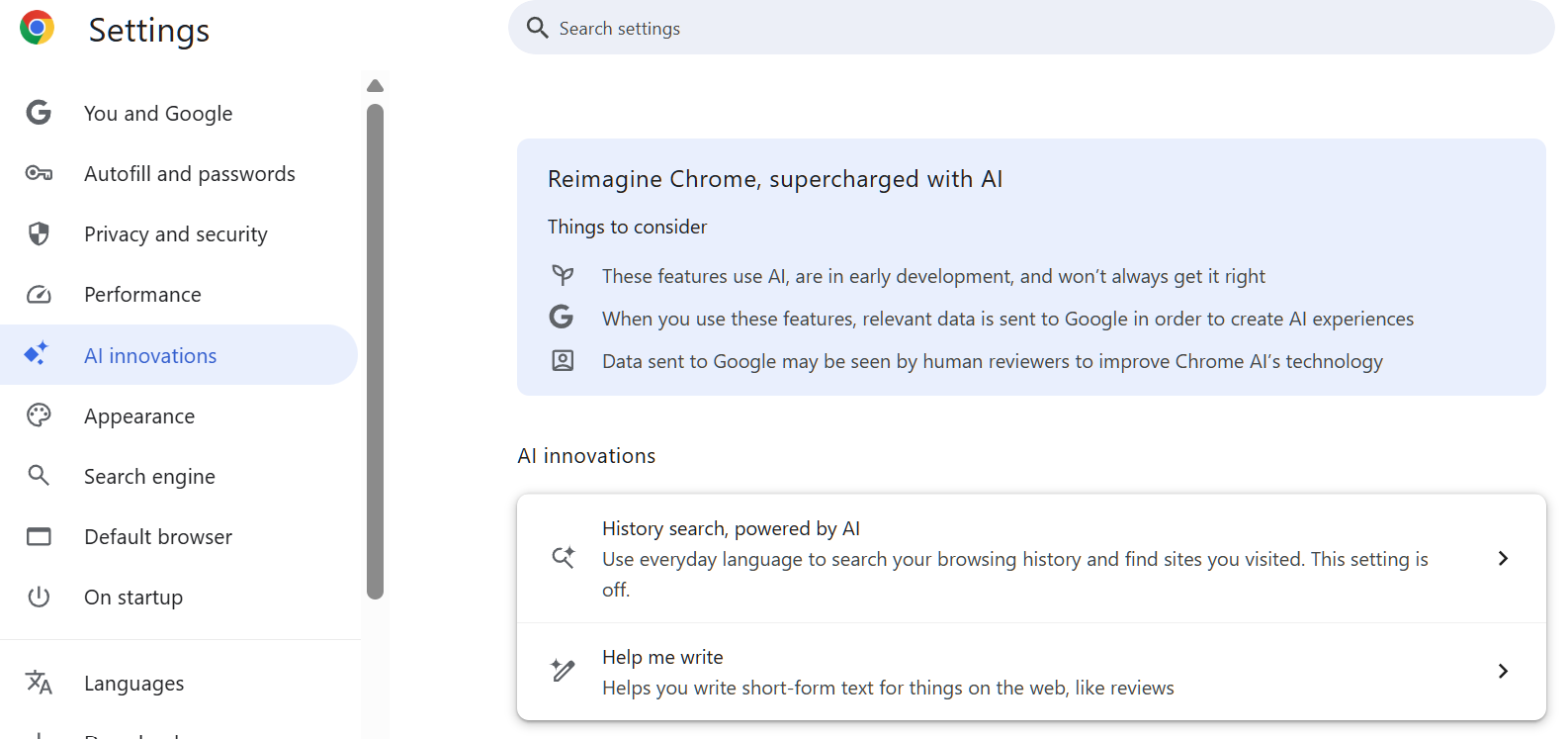1568x739 pixels.
Task: Click the shield icon for Privacy and security
Action: click(39, 233)
